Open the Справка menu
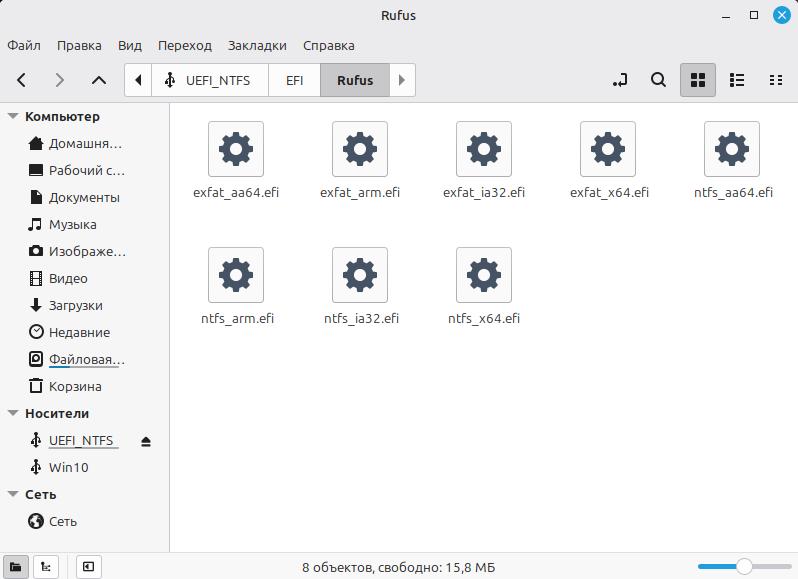This screenshot has width=798, height=579. point(329,45)
